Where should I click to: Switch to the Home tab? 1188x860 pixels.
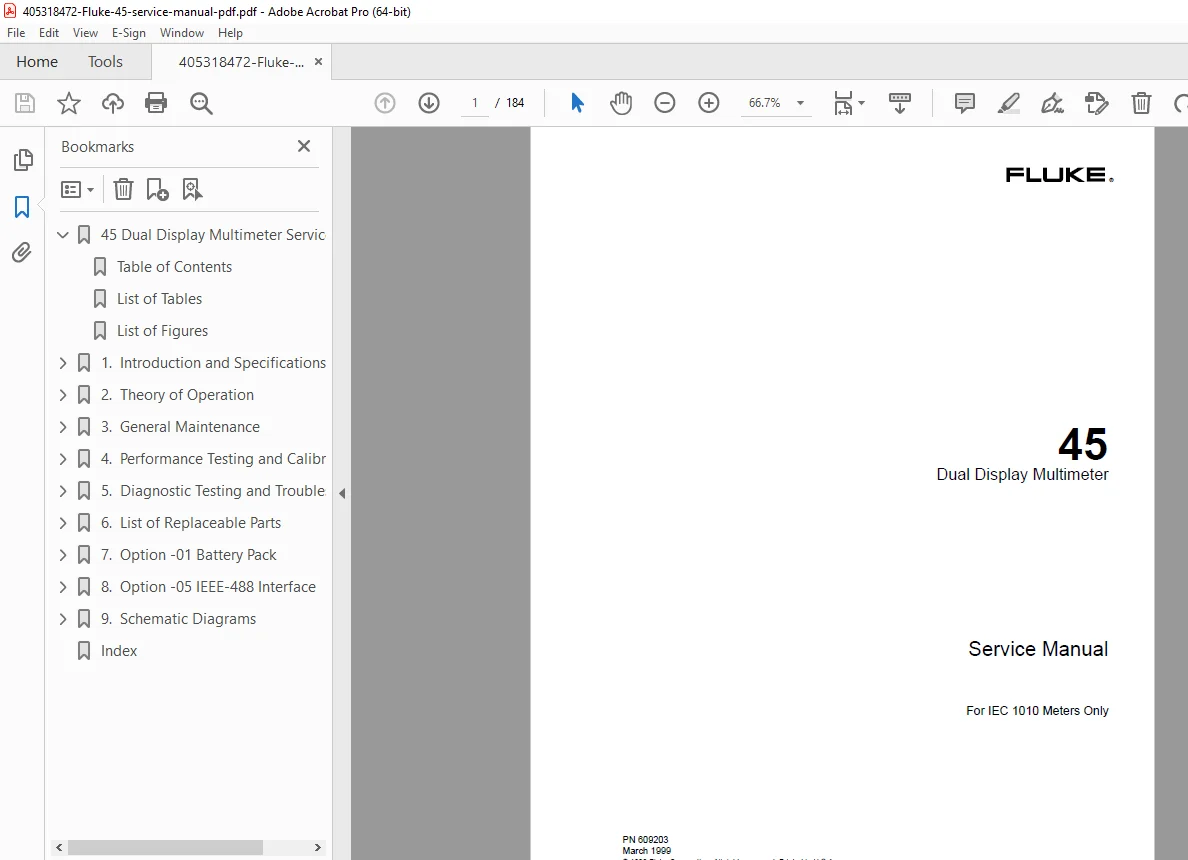coord(37,61)
